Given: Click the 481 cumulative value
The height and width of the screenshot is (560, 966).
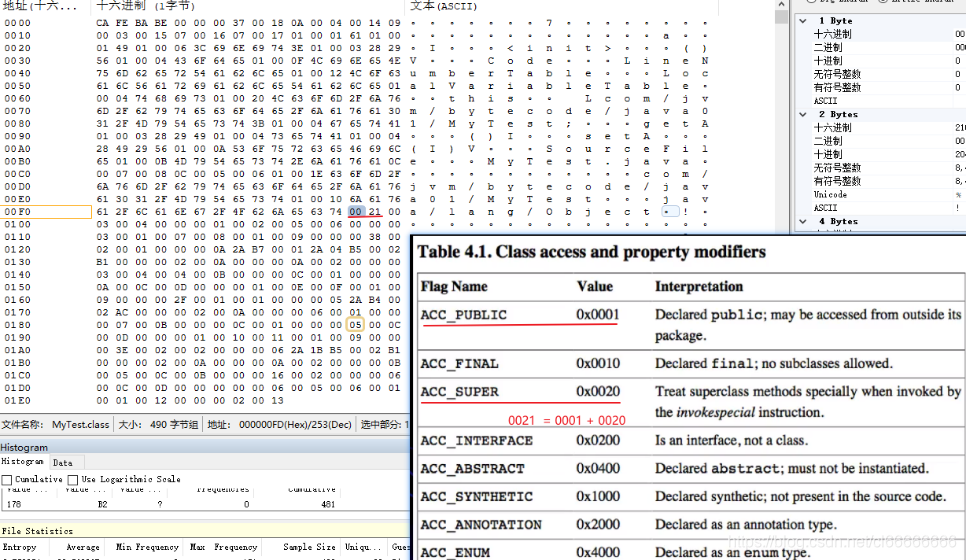Looking at the screenshot, I should [x=328, y=504].
